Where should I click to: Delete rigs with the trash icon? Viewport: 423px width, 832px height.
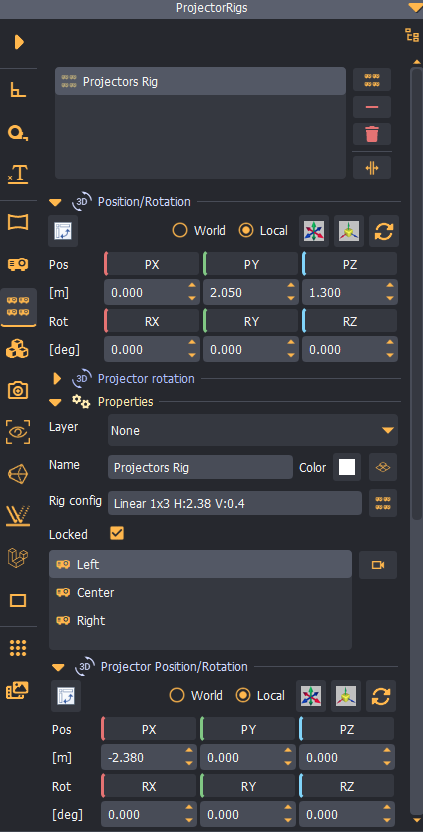tap(372, 134)
